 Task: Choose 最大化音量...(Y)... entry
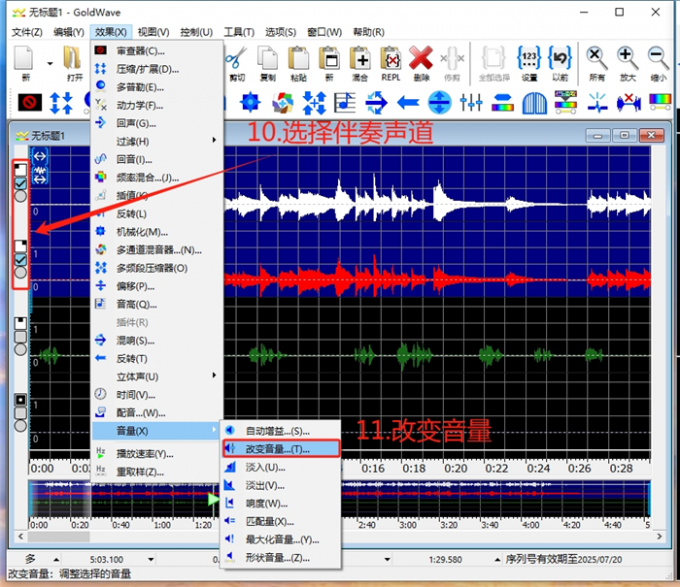[281, 539]
